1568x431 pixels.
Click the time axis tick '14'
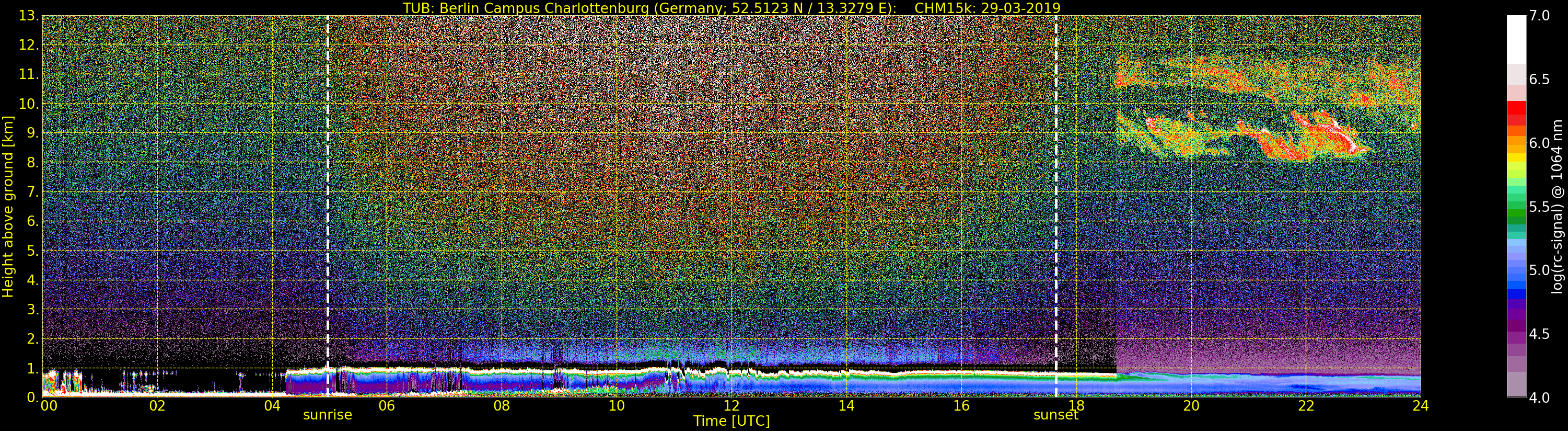846,406
